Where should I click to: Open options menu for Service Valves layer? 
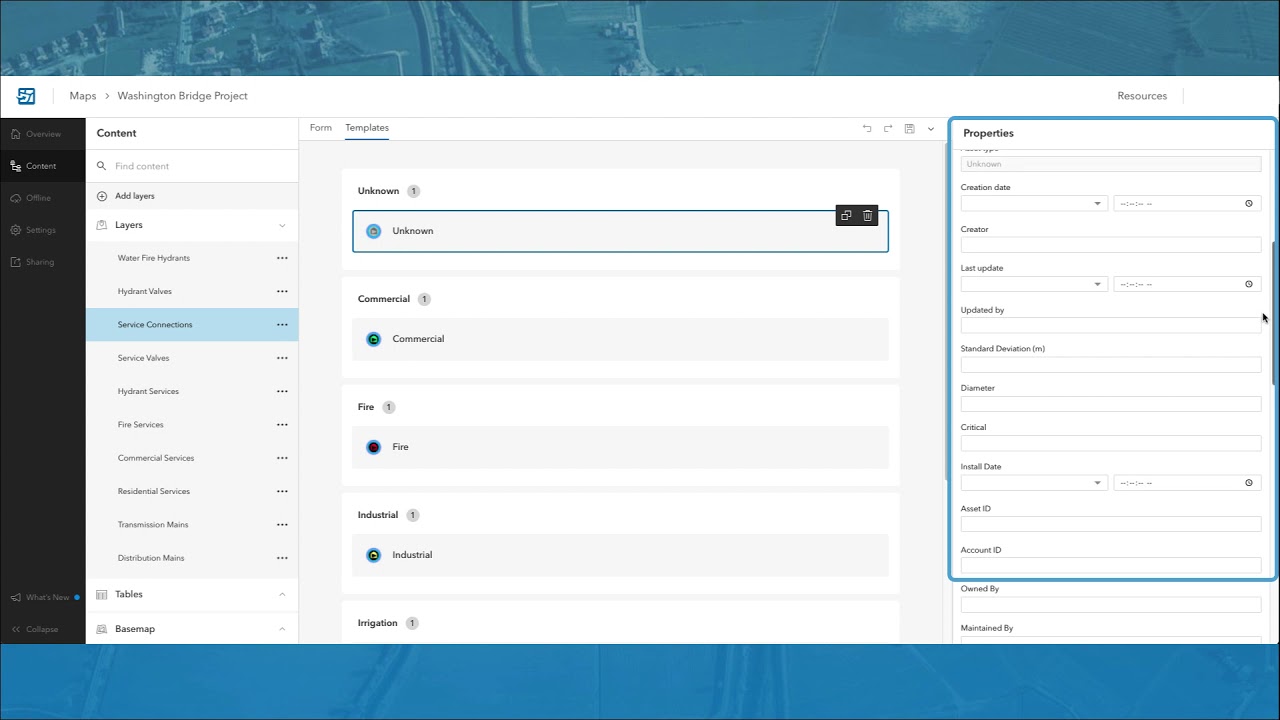[x=282, y=358]
